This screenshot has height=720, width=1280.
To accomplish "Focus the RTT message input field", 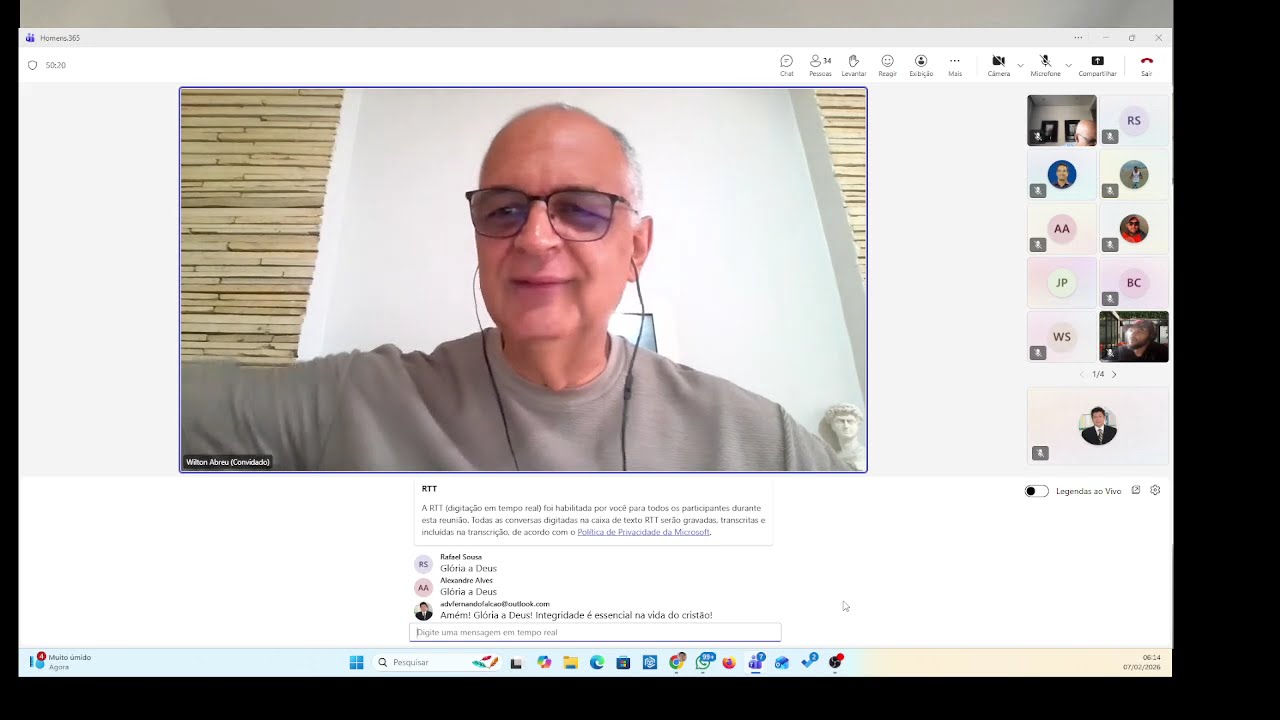I will coord(595,632).
